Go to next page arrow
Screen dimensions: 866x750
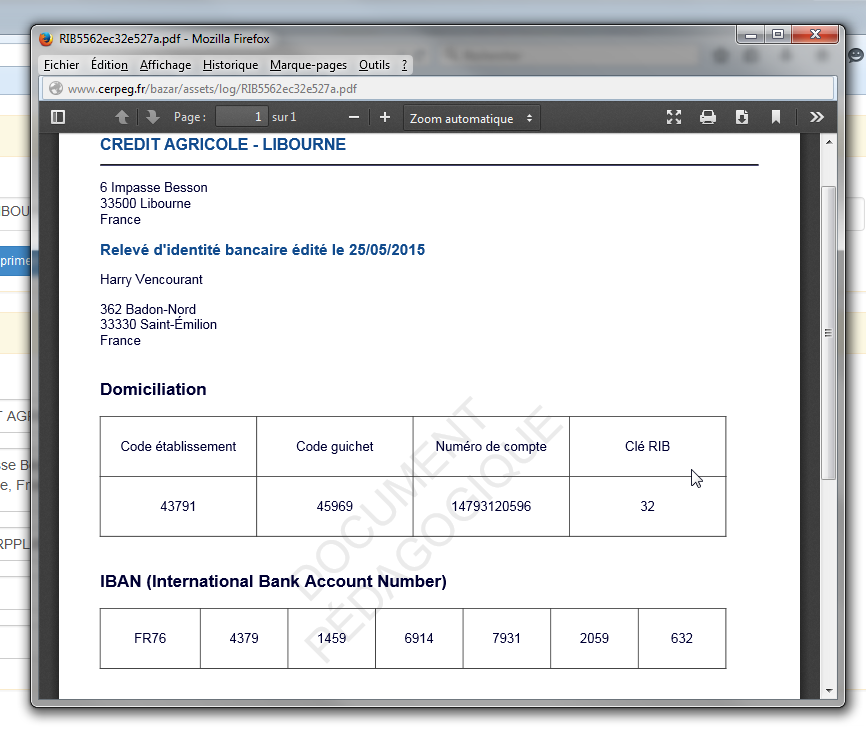pyautogui.click(x=152, y=117)
